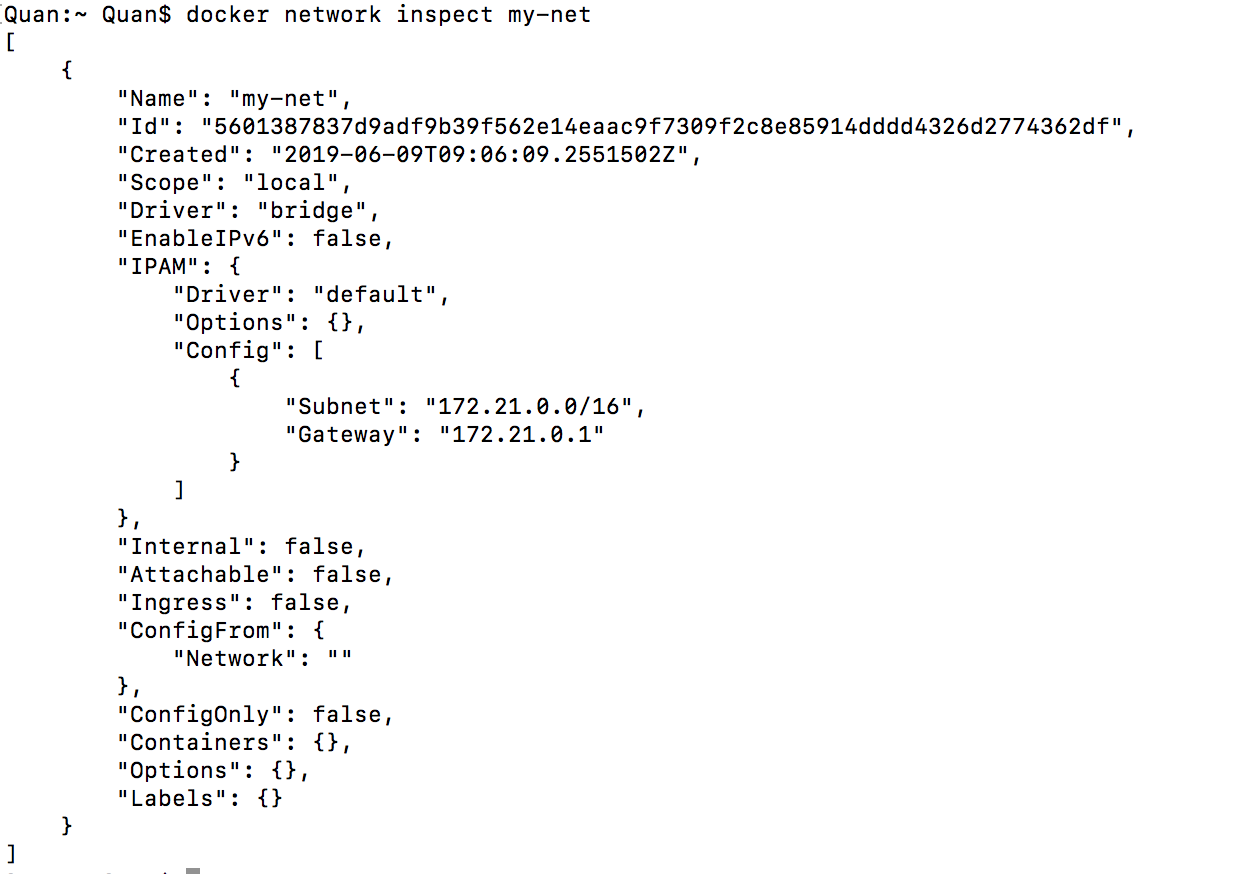Click the "my-net" Name value

tap(292, 99)
